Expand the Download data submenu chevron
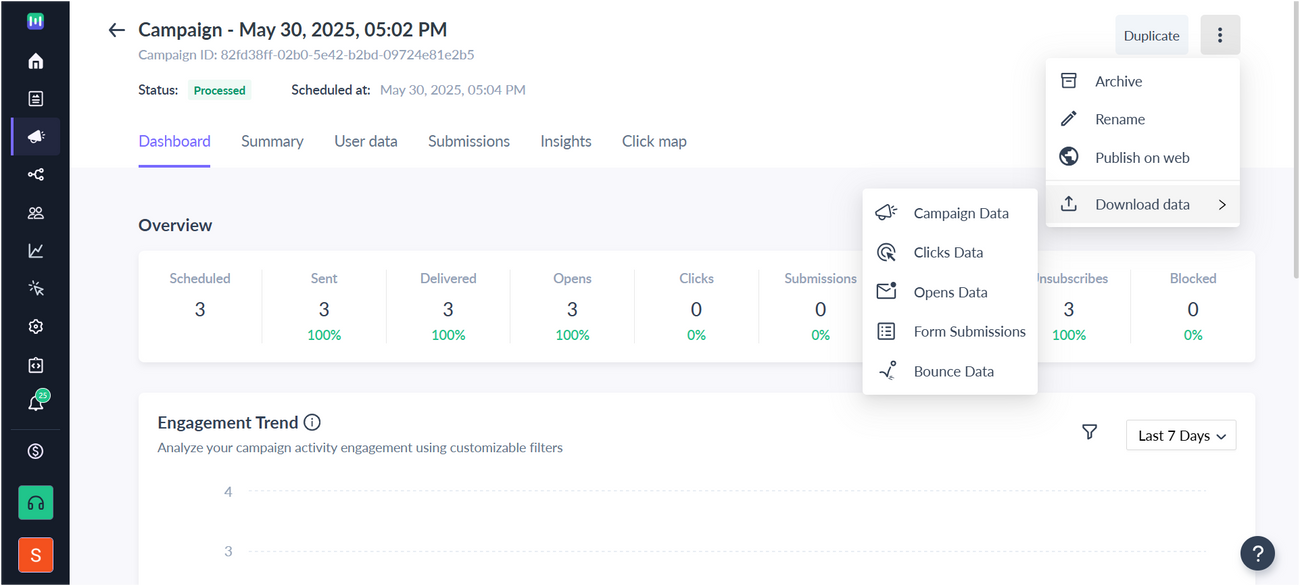The height and width of the screenshot is (586, 1300). (1222, 204)
